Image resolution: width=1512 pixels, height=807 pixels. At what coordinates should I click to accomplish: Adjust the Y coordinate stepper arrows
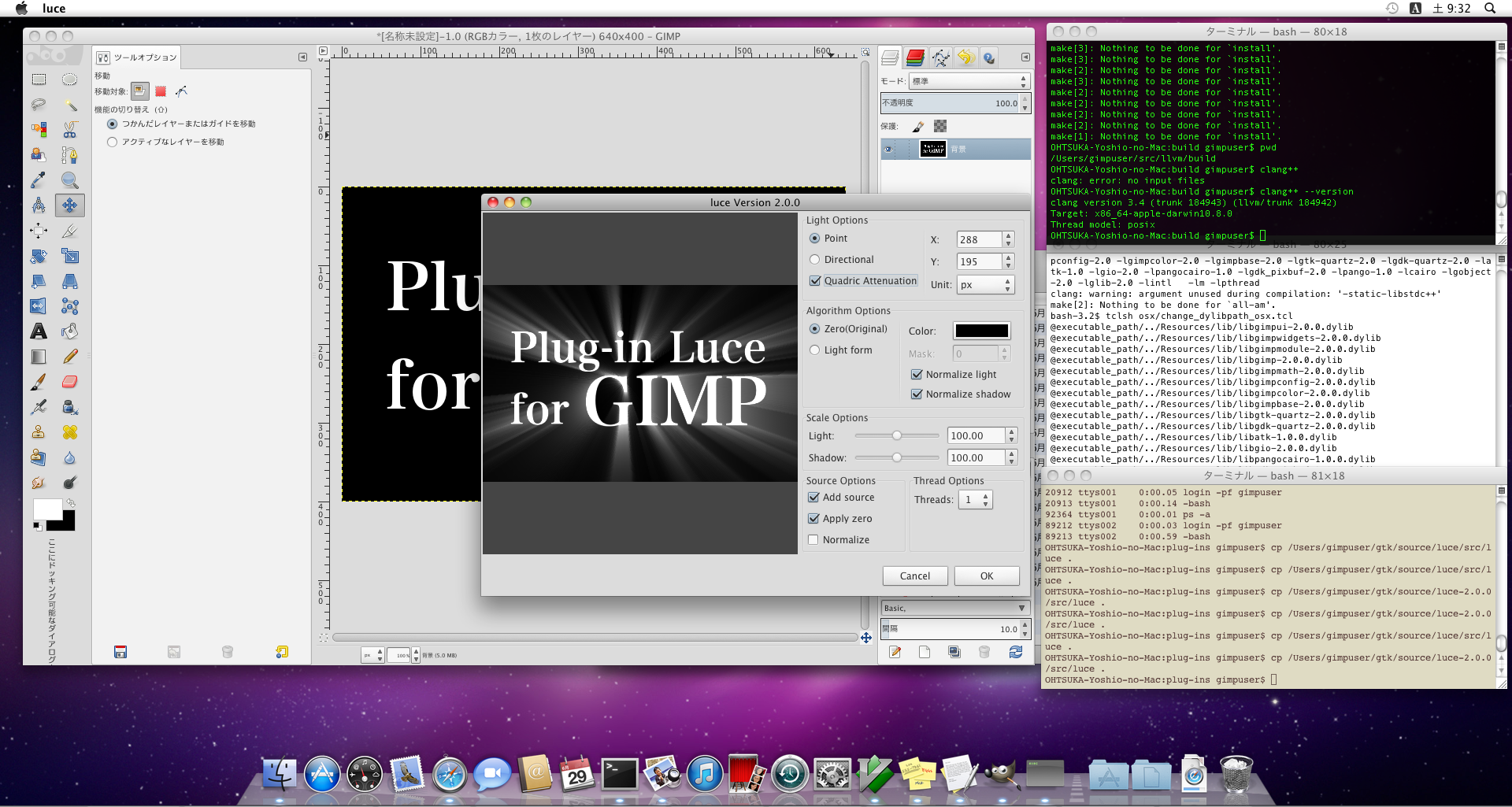[x=1009, y=261]
